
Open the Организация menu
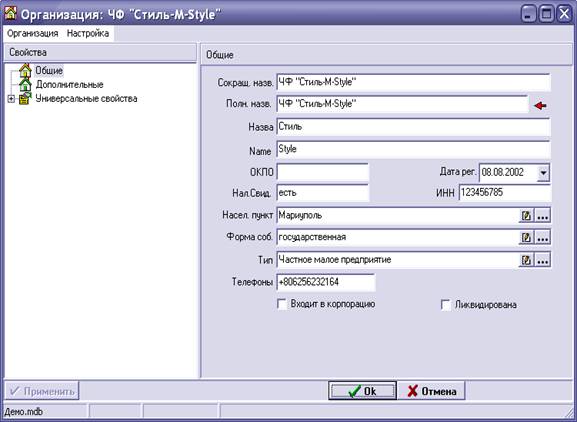[x=33, y=33]
